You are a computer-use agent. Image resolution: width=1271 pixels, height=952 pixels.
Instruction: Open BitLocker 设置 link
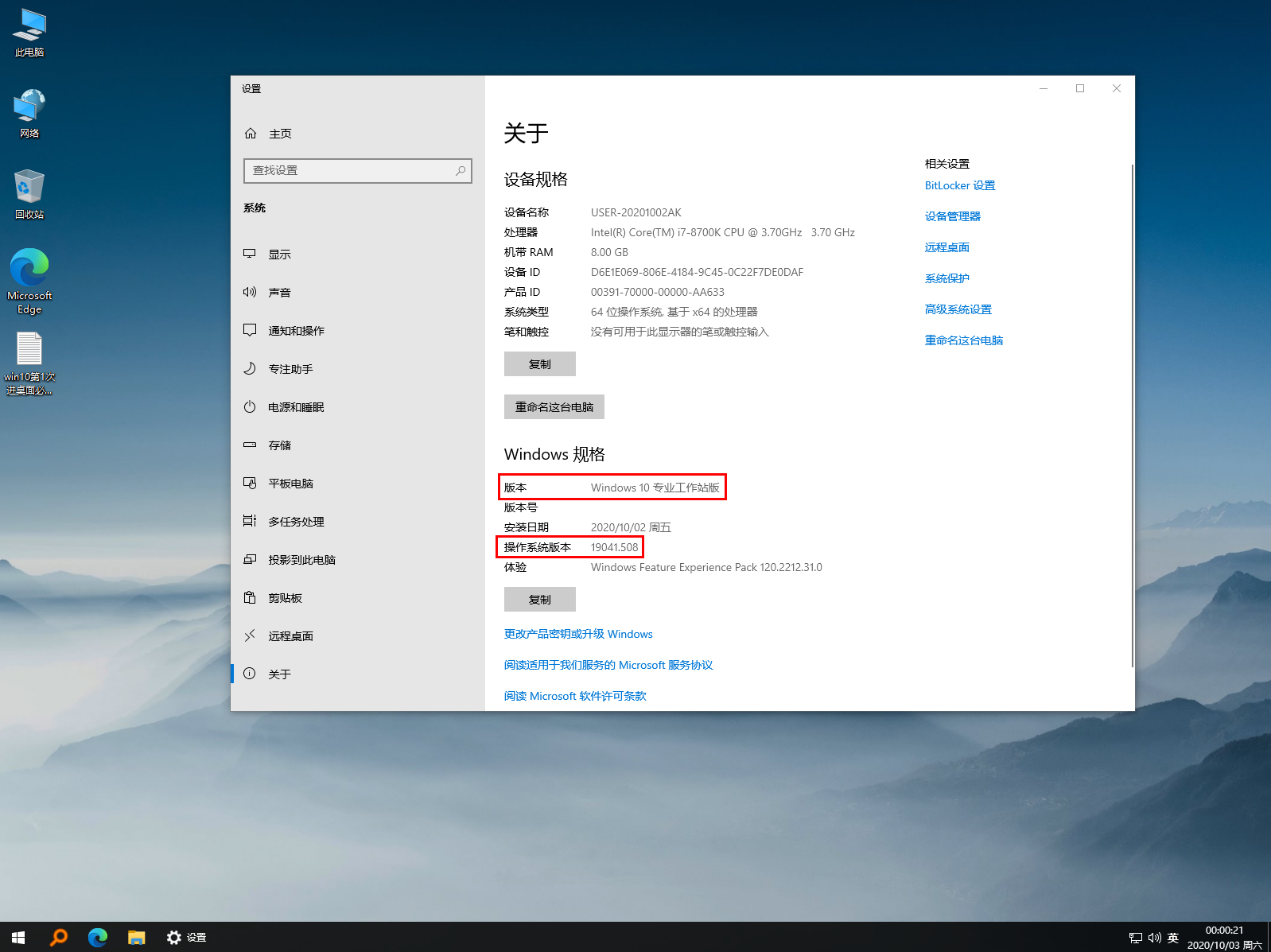click(960, 185)
